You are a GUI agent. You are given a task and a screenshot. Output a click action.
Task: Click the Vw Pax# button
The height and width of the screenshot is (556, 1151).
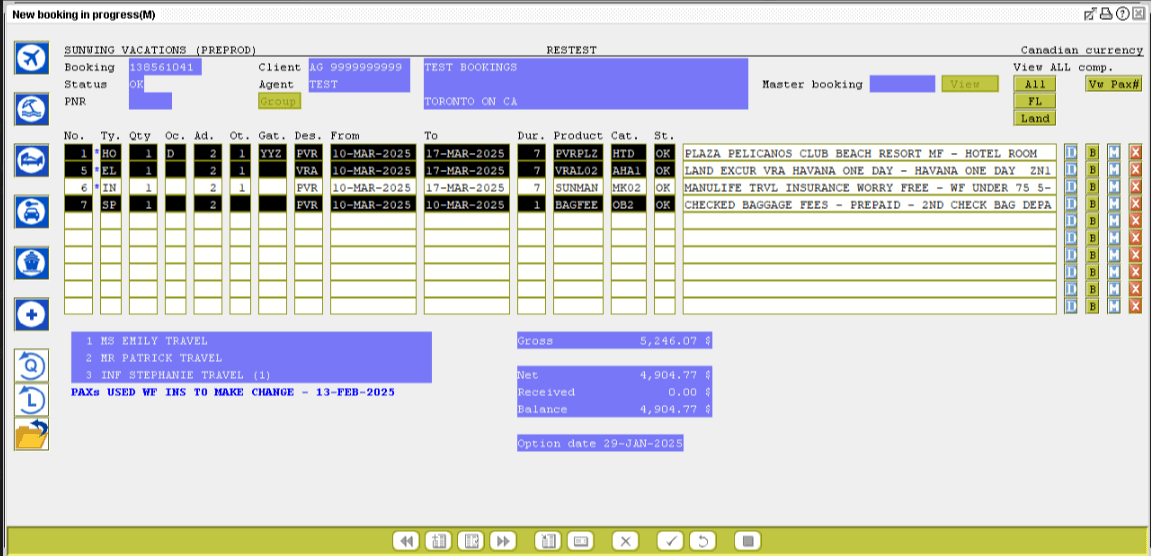click(1114, 84)
